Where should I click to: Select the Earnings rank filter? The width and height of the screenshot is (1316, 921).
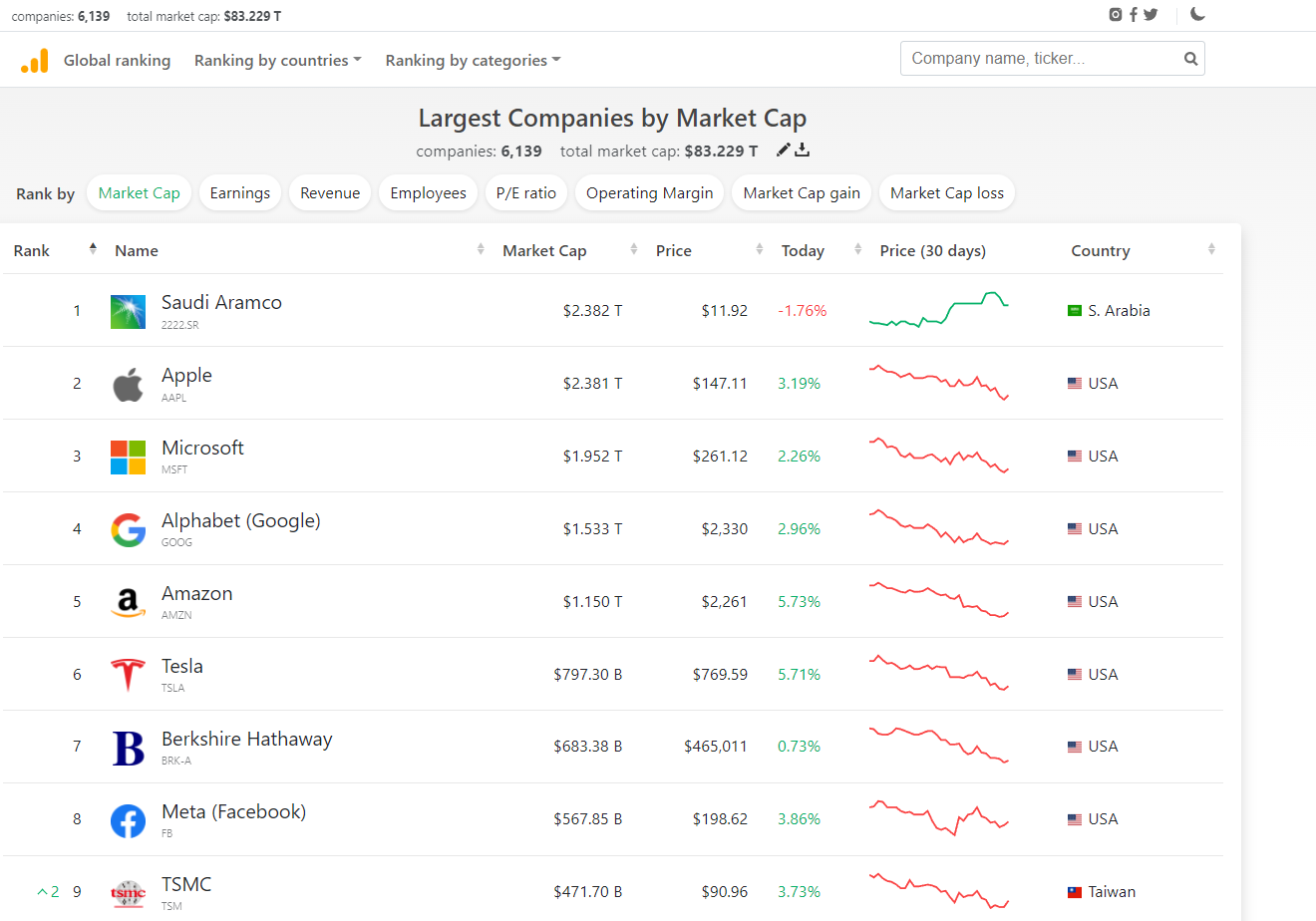(240, 193)
